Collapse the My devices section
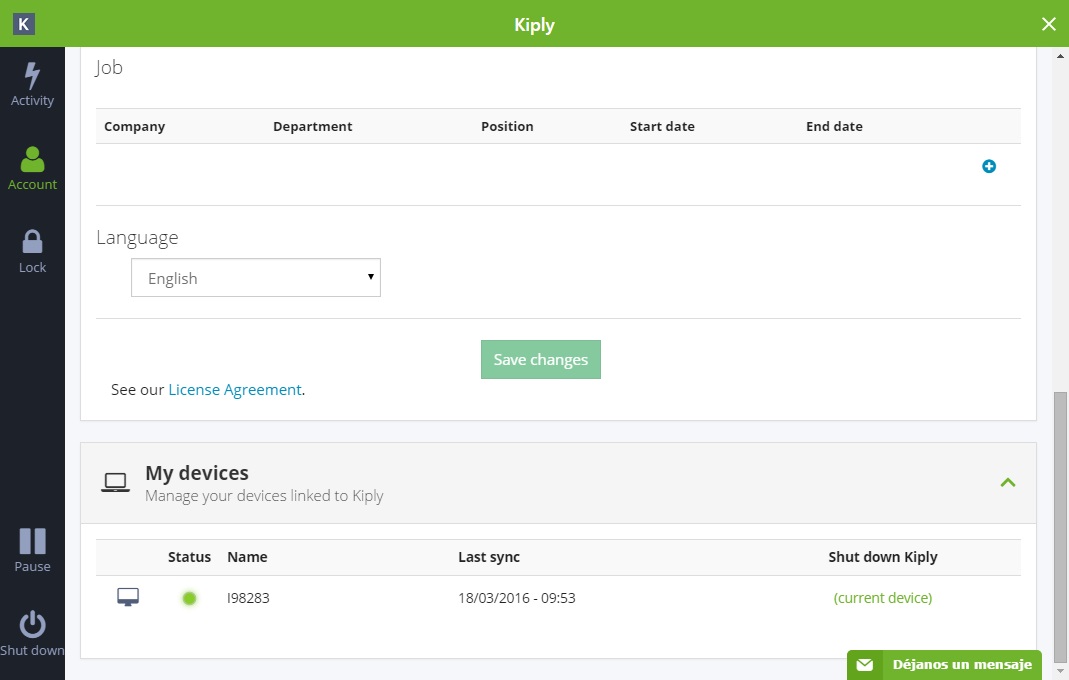The image size is (1069, 680). [x=1008, y=482]
